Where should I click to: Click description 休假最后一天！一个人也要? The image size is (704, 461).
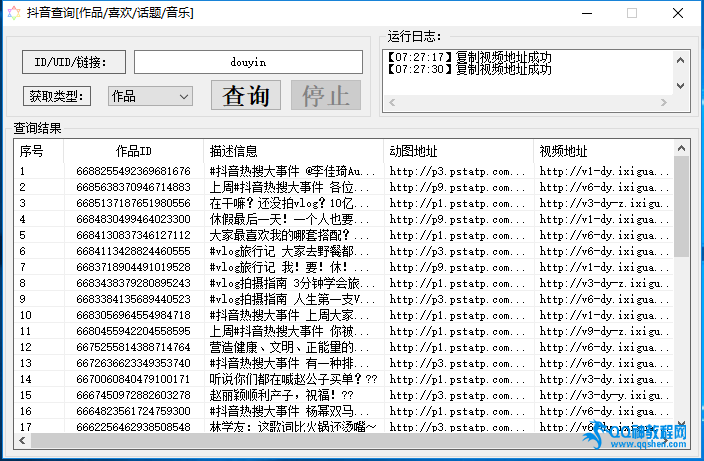tap(290, 219)
